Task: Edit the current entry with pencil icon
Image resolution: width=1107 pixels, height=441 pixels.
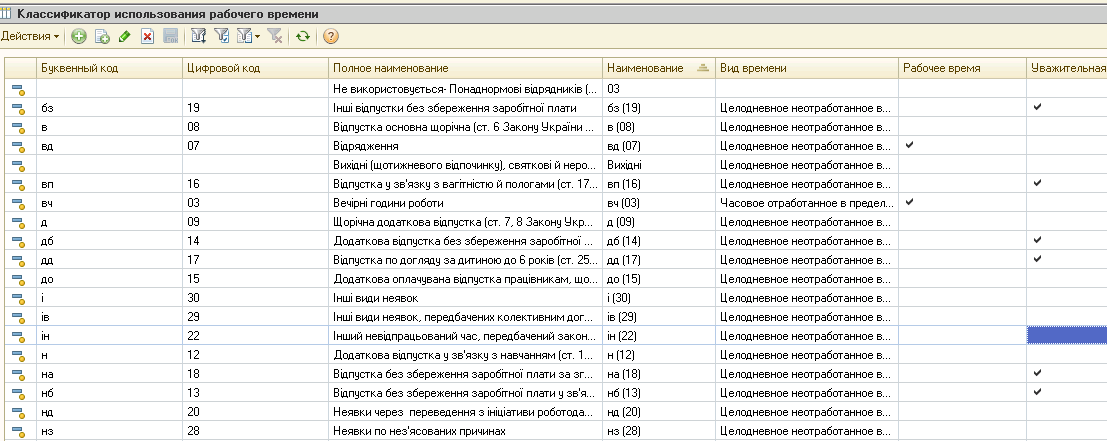Action: (x=125, y=37)
